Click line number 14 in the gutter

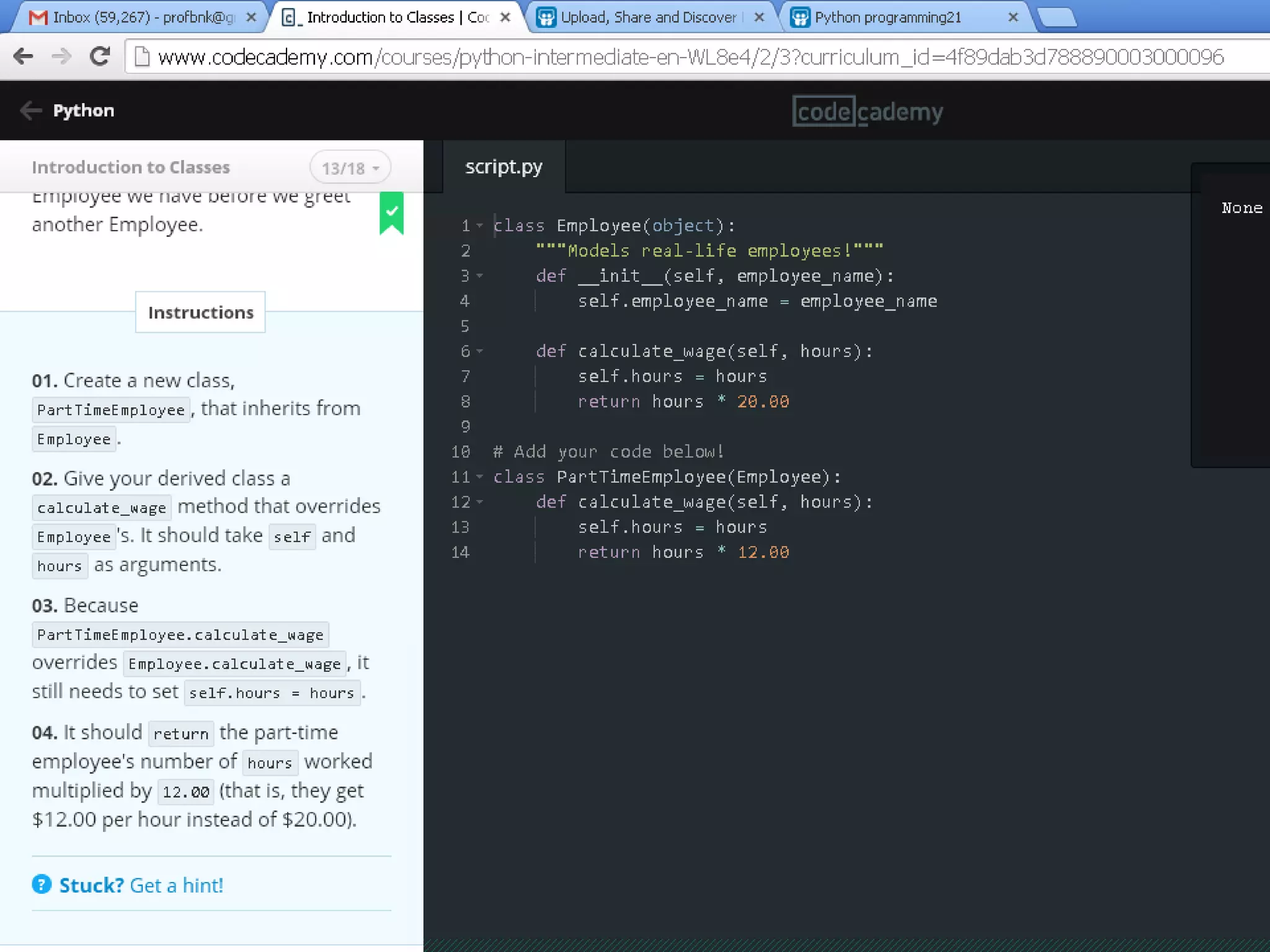click(x=460, y=552)
